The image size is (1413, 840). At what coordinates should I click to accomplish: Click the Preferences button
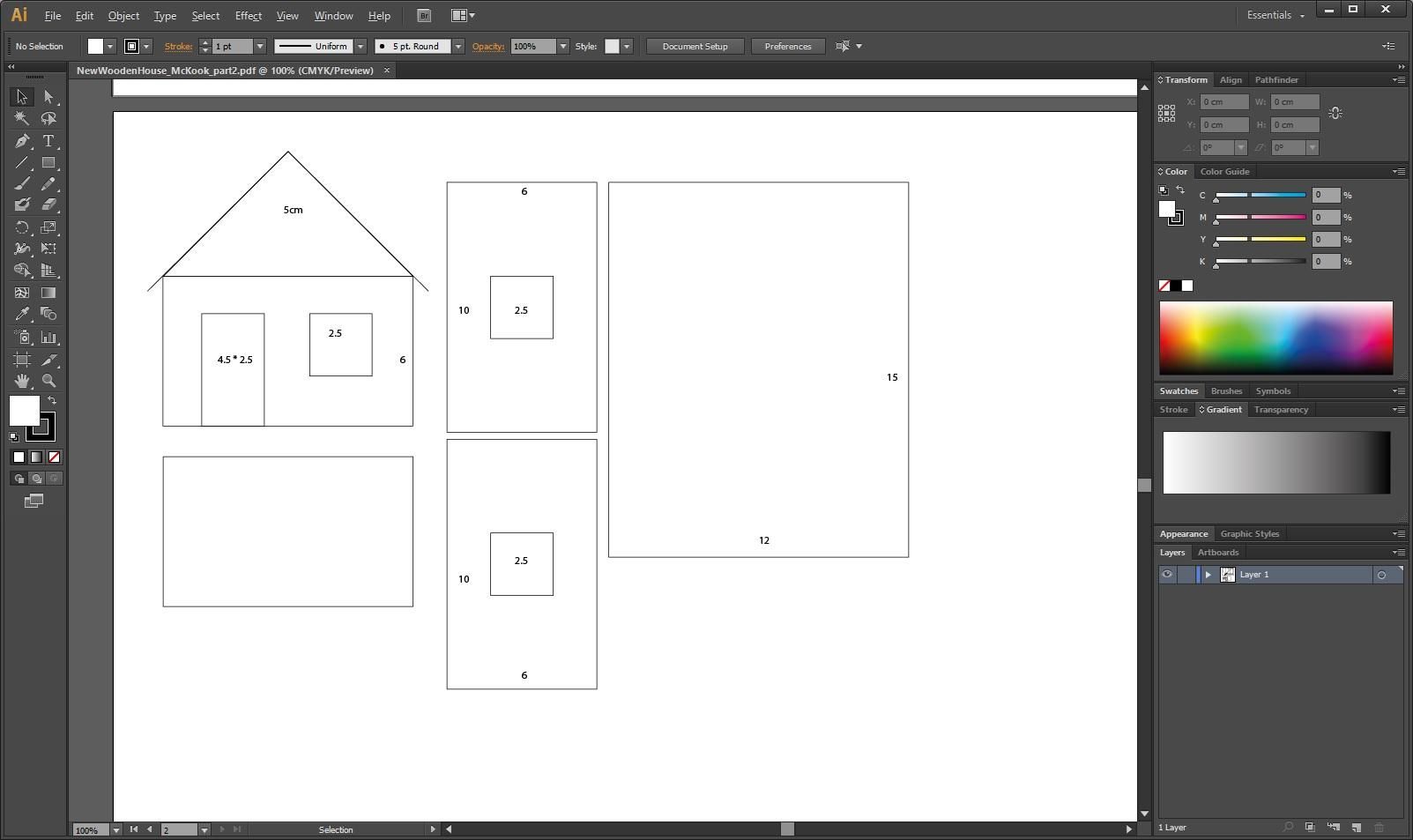coord(788,46)
